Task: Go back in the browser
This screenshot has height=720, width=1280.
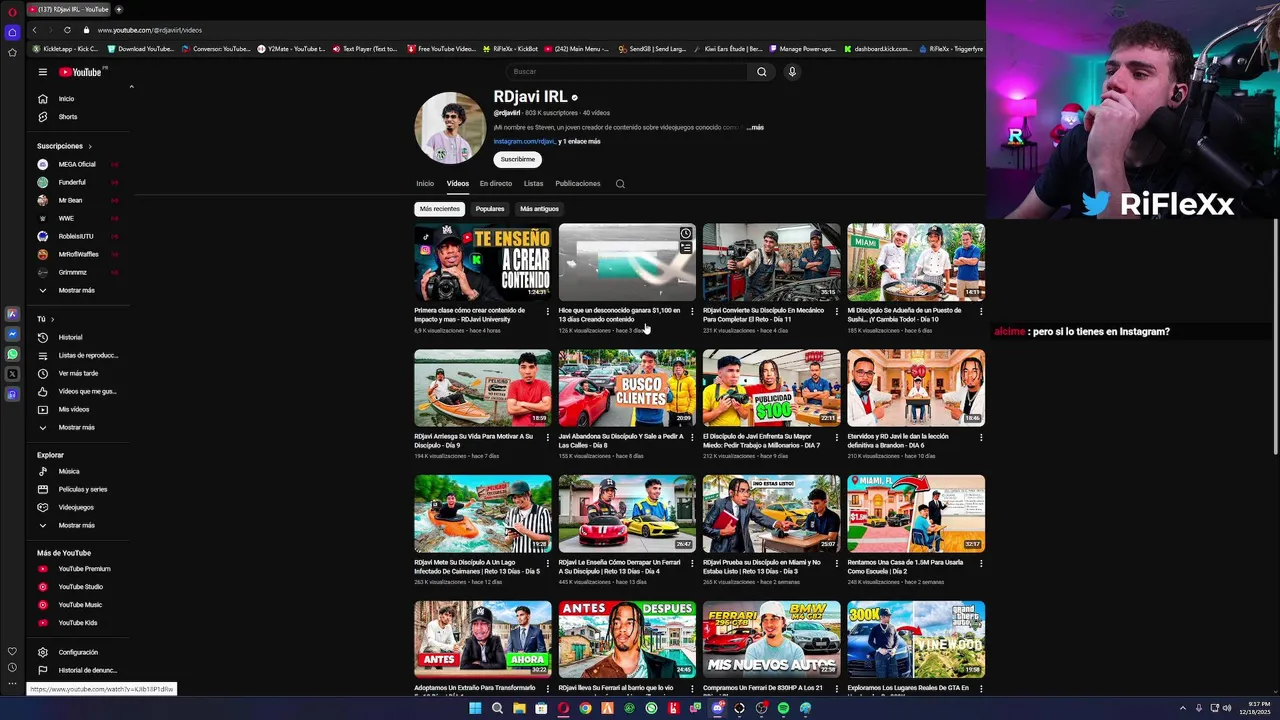Action: pyautogui.click(x=34, y=30)
